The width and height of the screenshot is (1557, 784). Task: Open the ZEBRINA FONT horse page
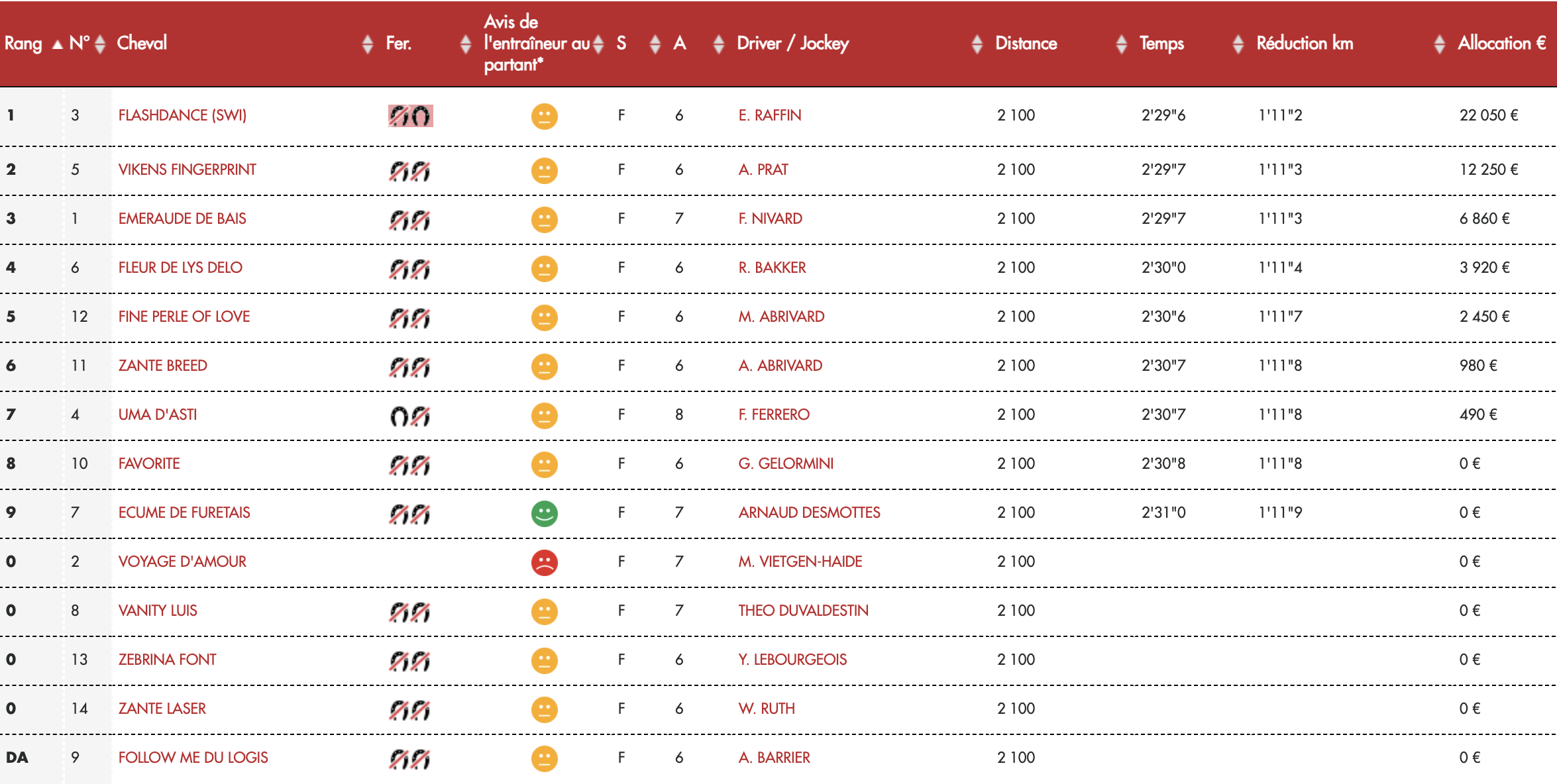(x=167, y=660)
